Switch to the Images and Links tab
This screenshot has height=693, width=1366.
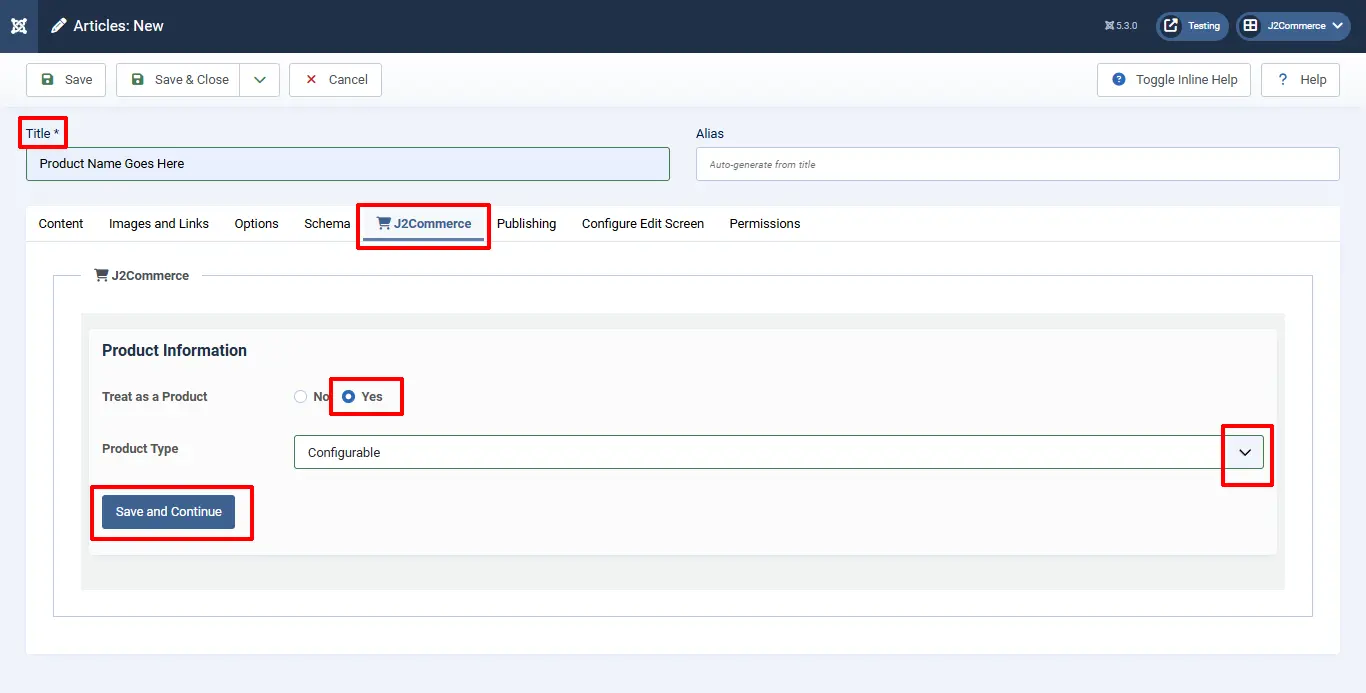[x=159, y=224]
